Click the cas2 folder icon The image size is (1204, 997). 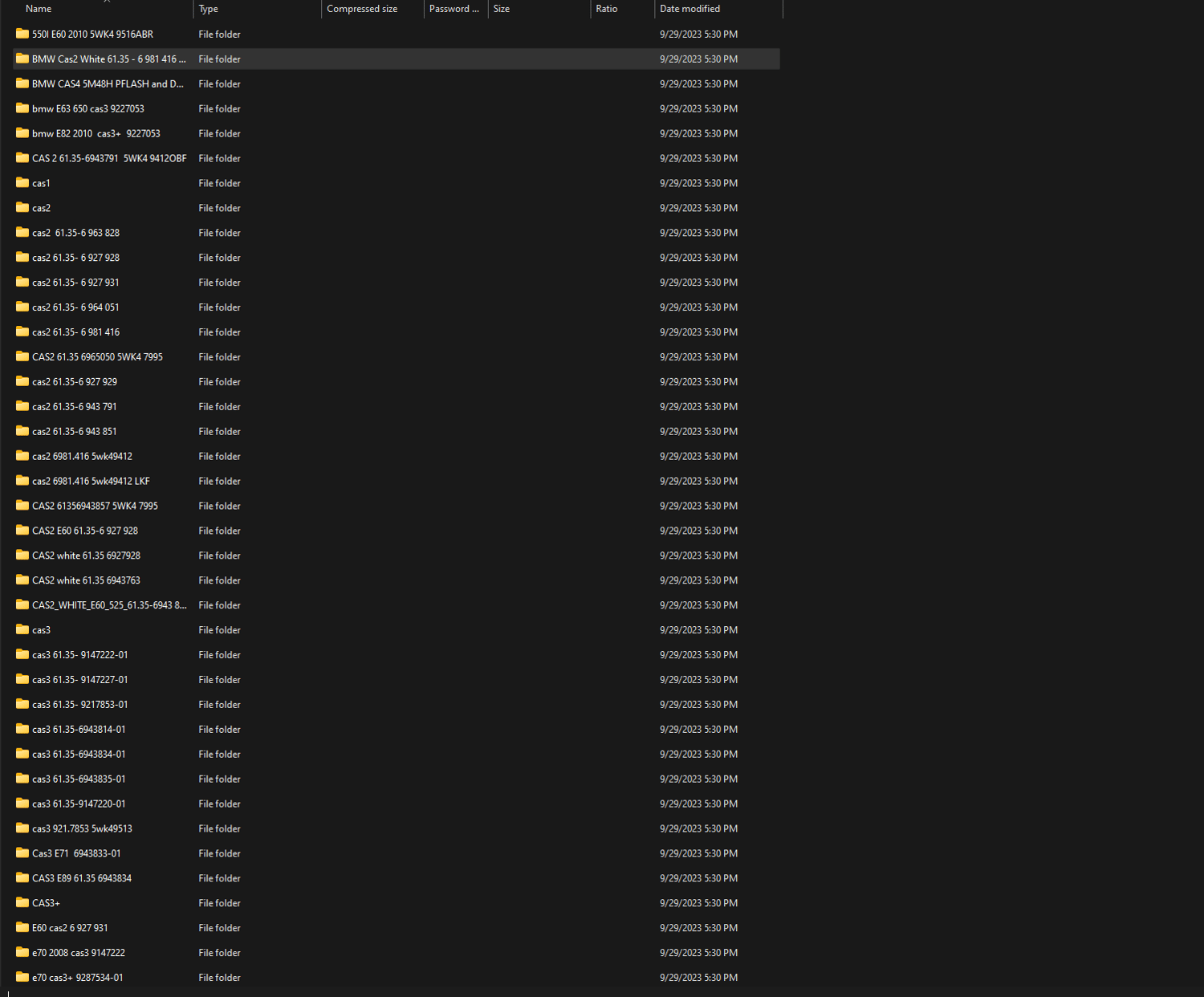(x=22, y=208)
